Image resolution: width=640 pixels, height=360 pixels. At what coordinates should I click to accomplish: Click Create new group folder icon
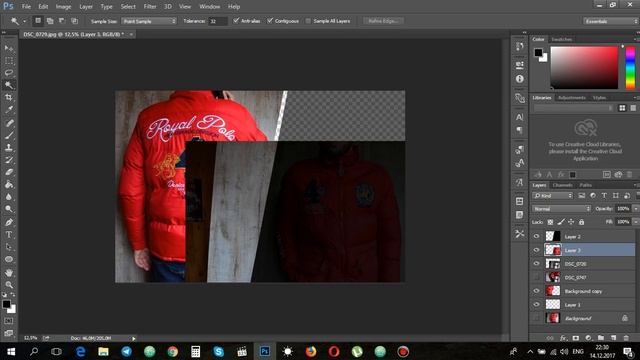click(x=600, y=338)
